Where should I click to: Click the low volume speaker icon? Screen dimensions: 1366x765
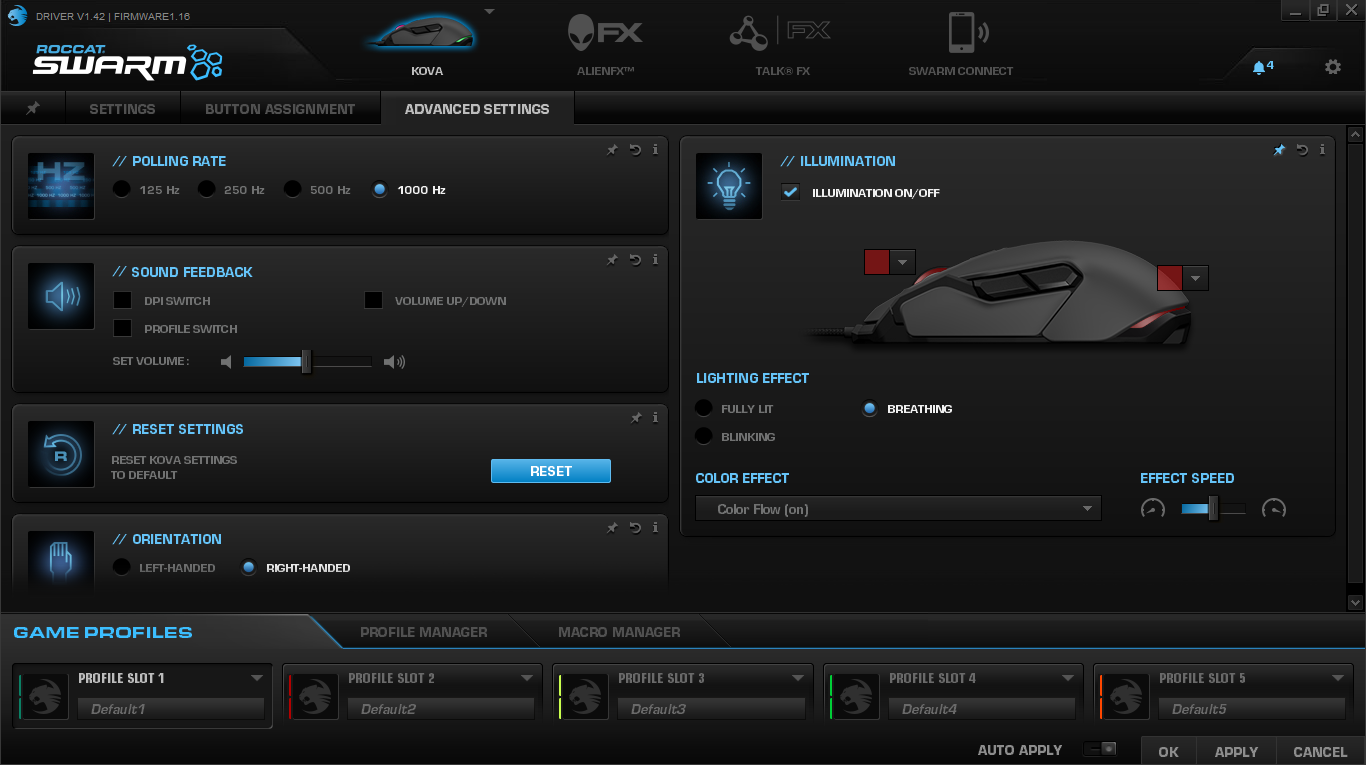click(226, 362)
